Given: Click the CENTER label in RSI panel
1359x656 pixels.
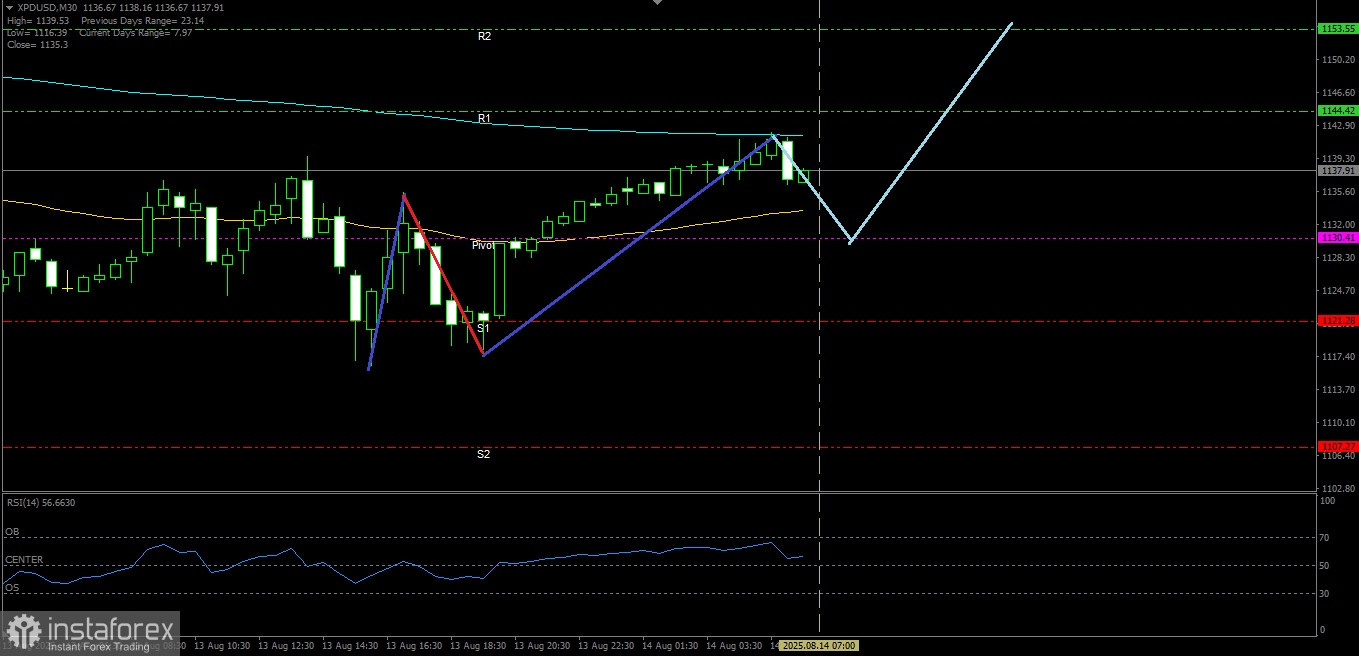Looking at the screenshot, I should (x=24, y=560).
